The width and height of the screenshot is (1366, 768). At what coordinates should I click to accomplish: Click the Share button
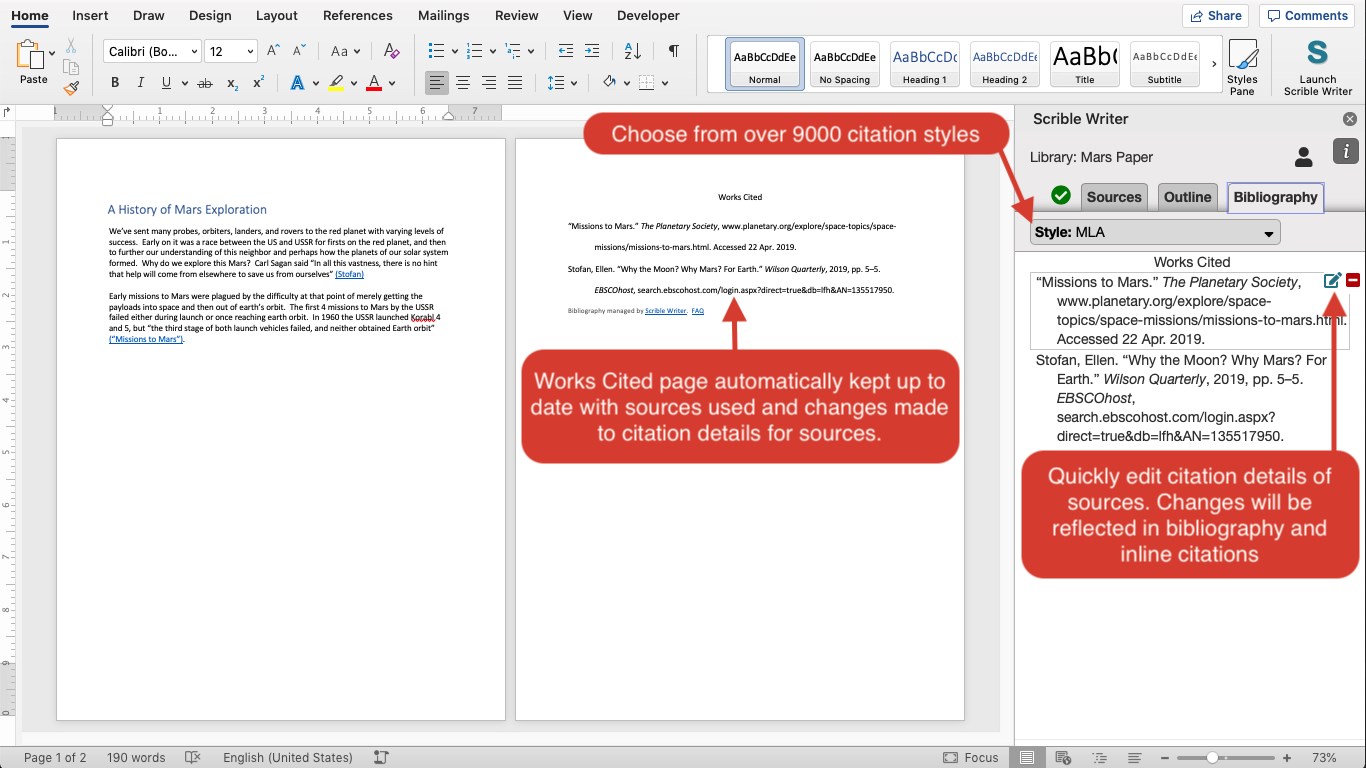(1214, 15)
